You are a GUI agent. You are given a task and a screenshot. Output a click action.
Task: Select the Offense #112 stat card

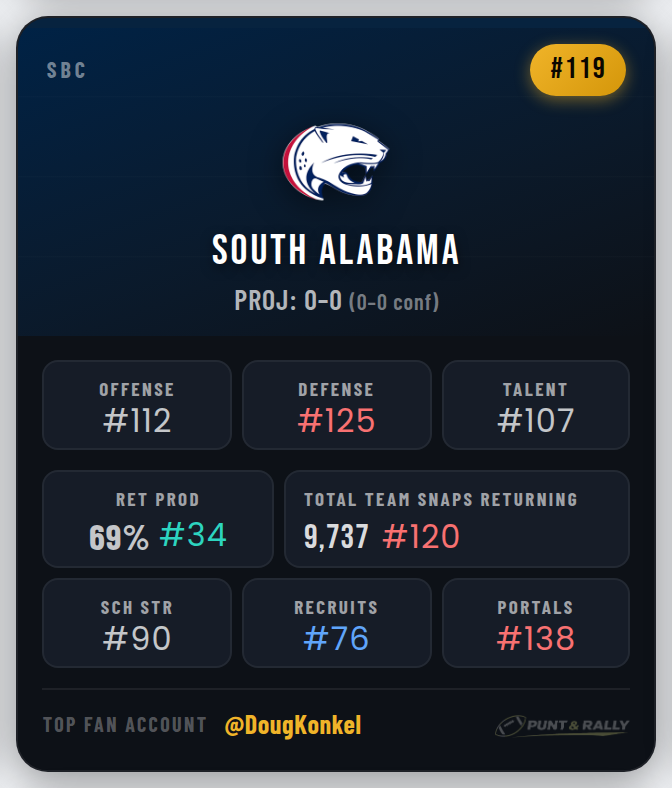(x=137, y=405)
